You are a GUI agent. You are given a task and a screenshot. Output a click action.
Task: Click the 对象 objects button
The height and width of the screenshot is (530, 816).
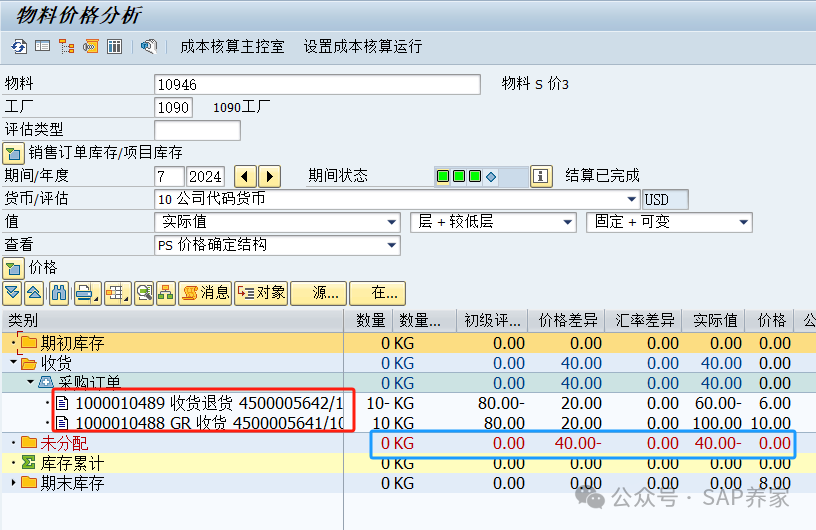261,293
